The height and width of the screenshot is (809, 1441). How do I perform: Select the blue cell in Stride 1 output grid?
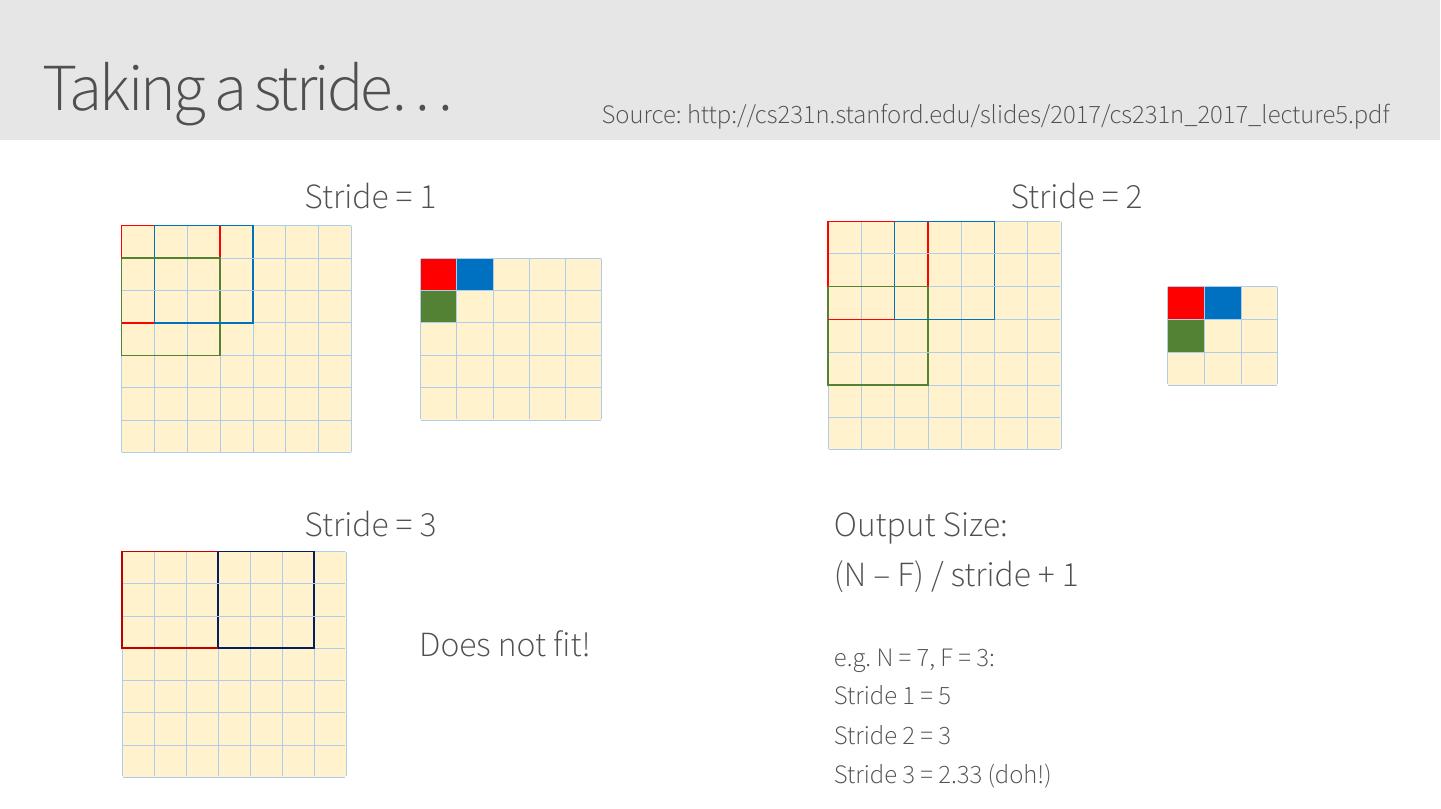pyautogui.click(x=475, y=274)
